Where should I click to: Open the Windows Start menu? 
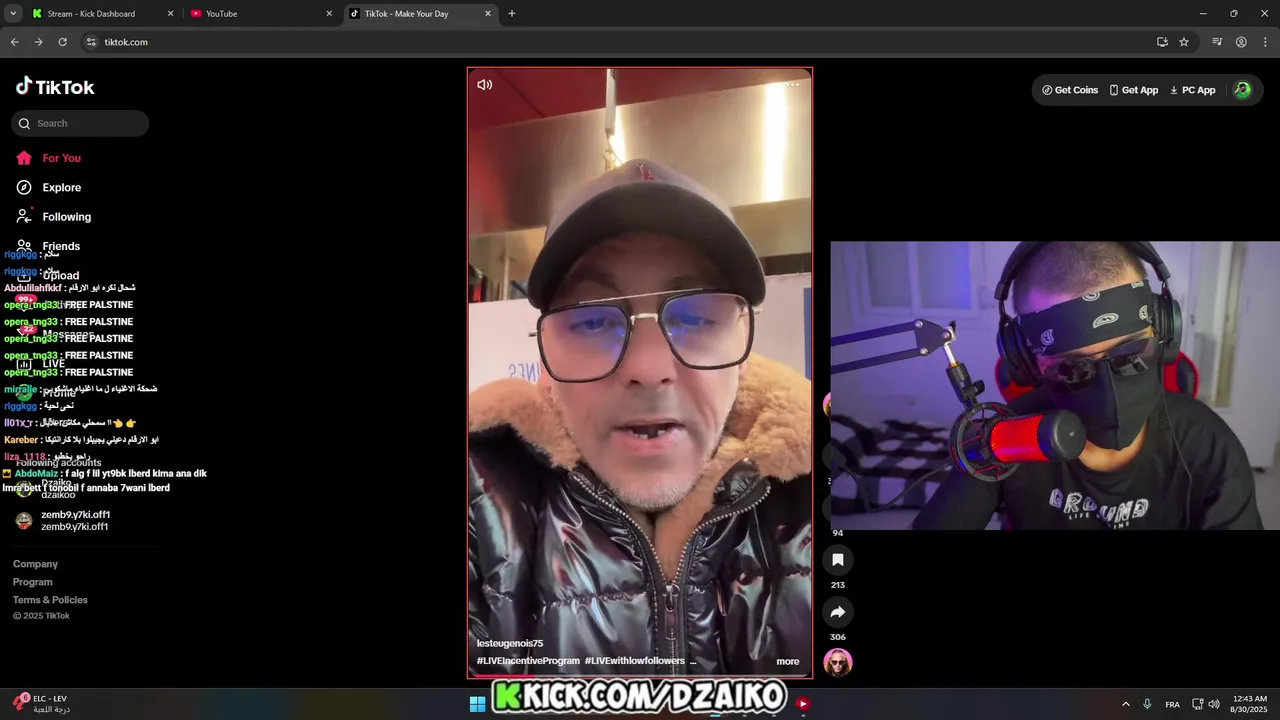pos(478,704)
